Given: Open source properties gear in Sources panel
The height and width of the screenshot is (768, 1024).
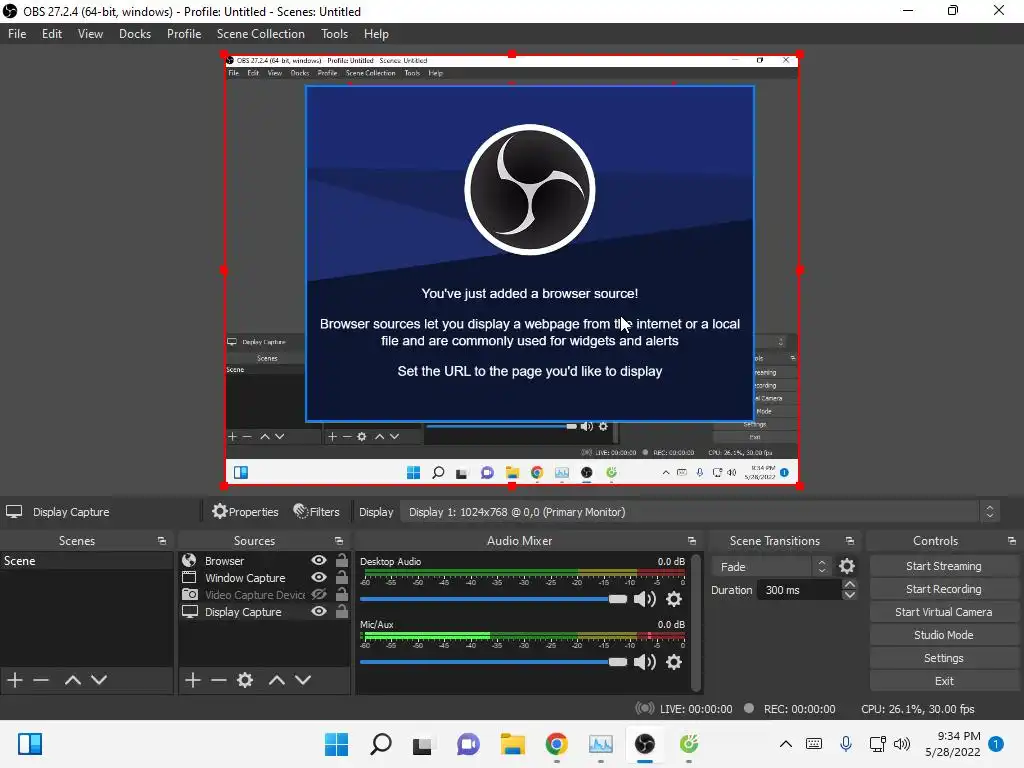Looking at the screenshot, I should (245, 680).
